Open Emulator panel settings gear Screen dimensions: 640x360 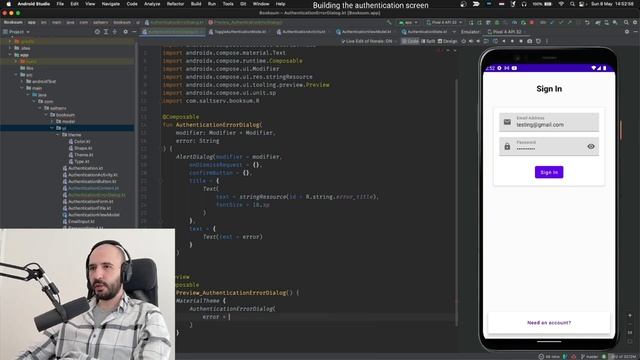[627, 32]
